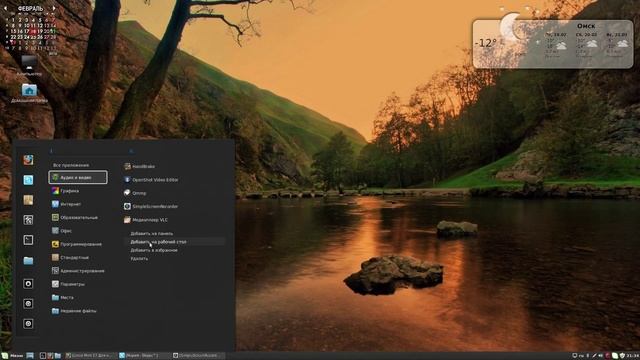The width and height of the screenshot is (640, 360).
Task: Select the Все приложения category
Action: 71,165
